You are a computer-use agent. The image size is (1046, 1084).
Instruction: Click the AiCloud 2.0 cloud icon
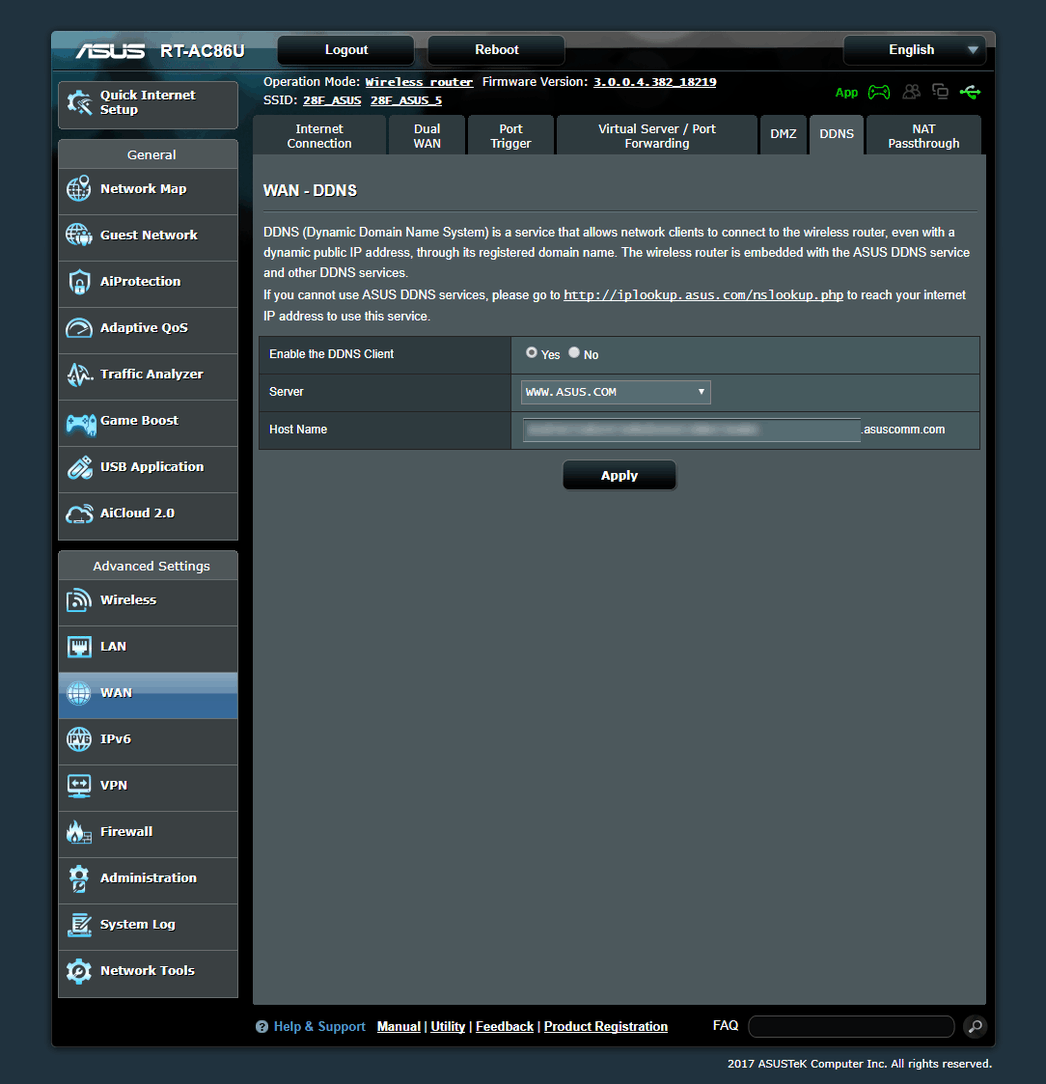click(79, 514)
